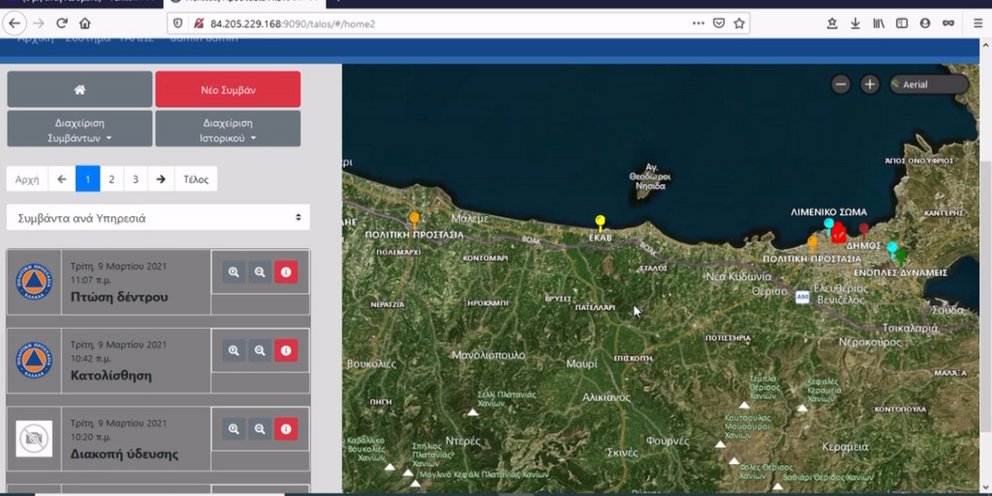The image size is (992, 496).
Task: Zoom out on Διακοπή ύδευσης event
Action: point(260,429)
